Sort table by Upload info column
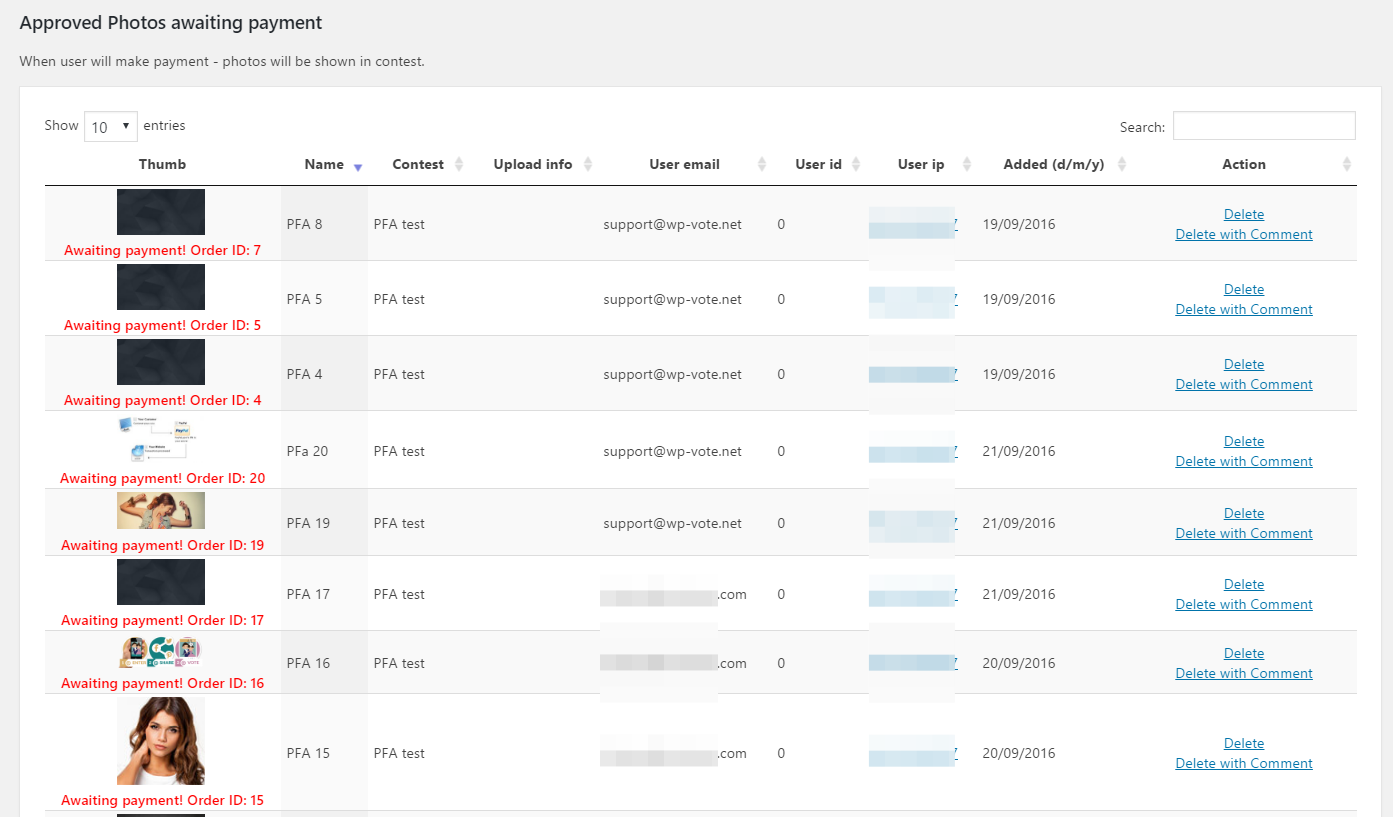This screenshot has height=817, width=1393. 533,164
